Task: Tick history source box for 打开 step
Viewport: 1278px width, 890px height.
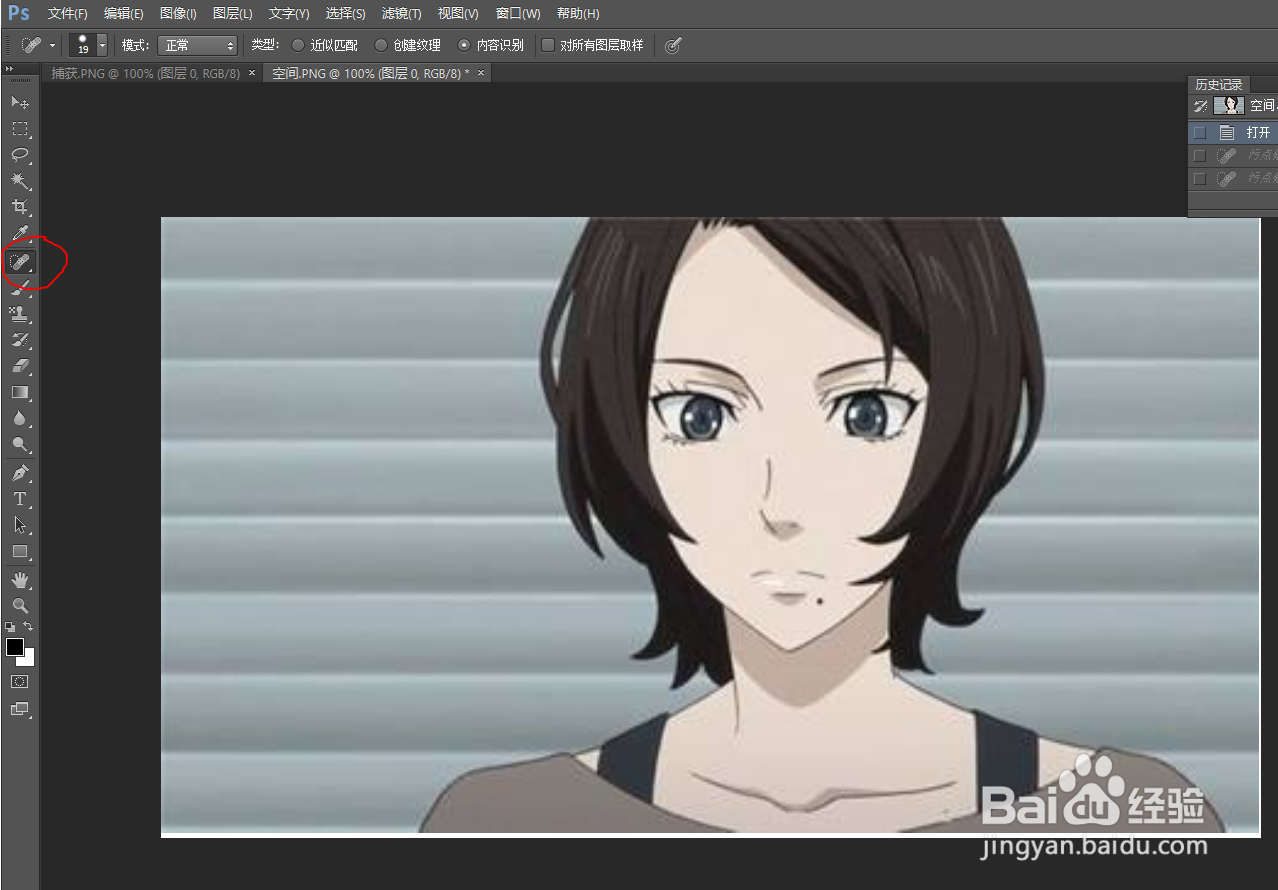Action: tap(1200, 132)
